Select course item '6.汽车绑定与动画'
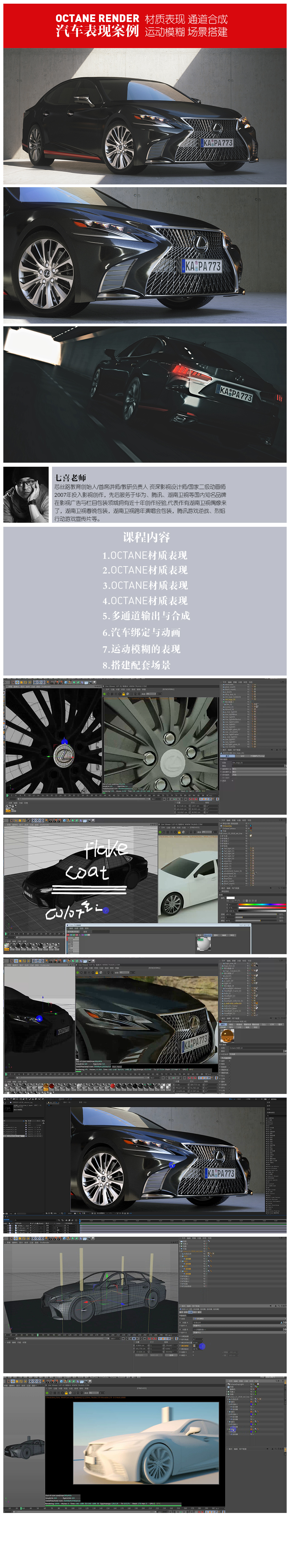Image resolution: width=290 pixels, height=1568 pixels. [x=141, y=633]
